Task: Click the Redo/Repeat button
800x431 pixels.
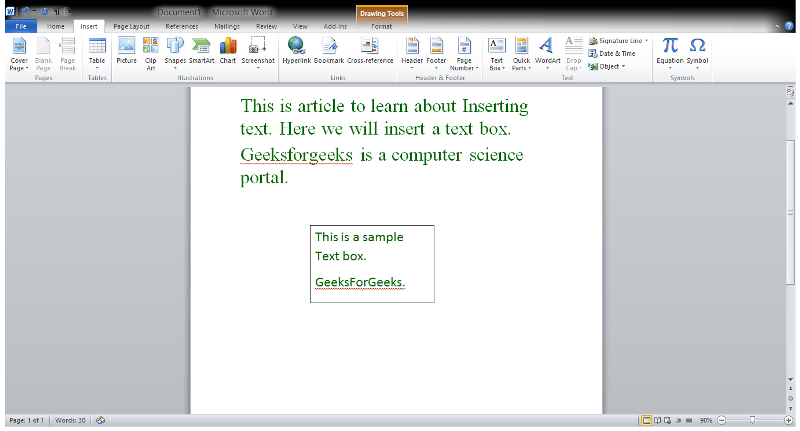Action: [x=44, y=11]
